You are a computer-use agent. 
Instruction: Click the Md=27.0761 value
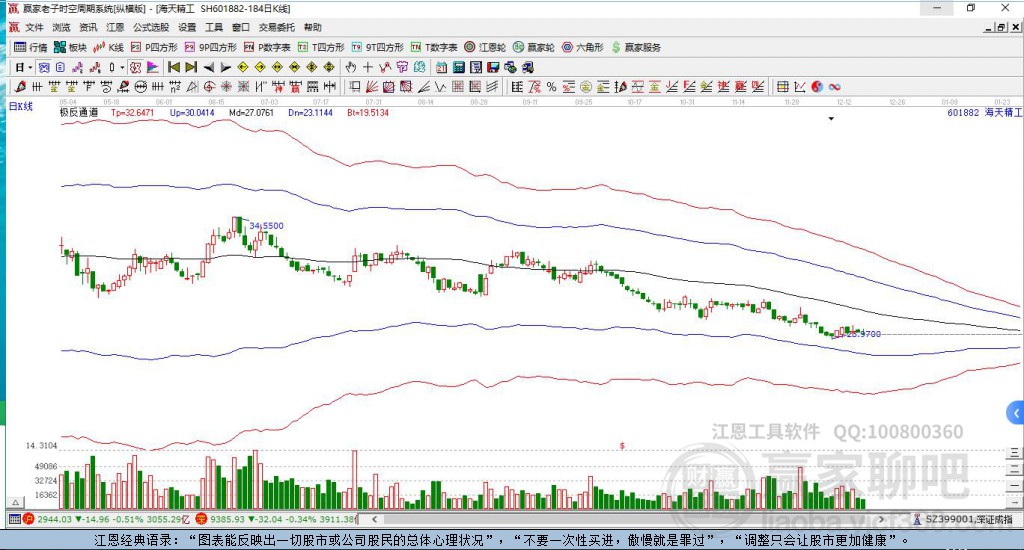(x=251, y=113)
